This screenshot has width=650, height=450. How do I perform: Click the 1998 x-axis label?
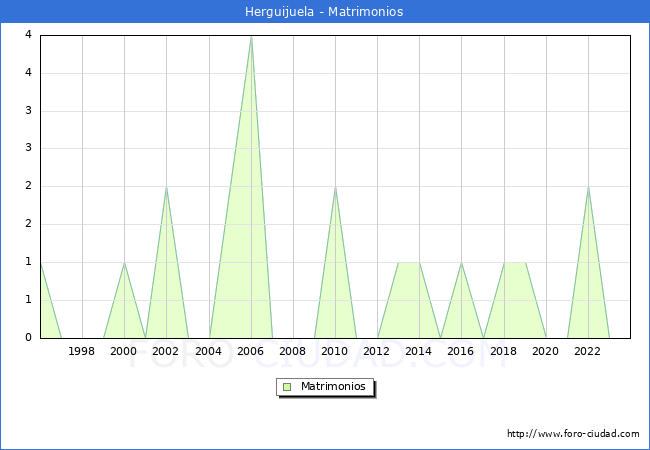pos(82,351)
